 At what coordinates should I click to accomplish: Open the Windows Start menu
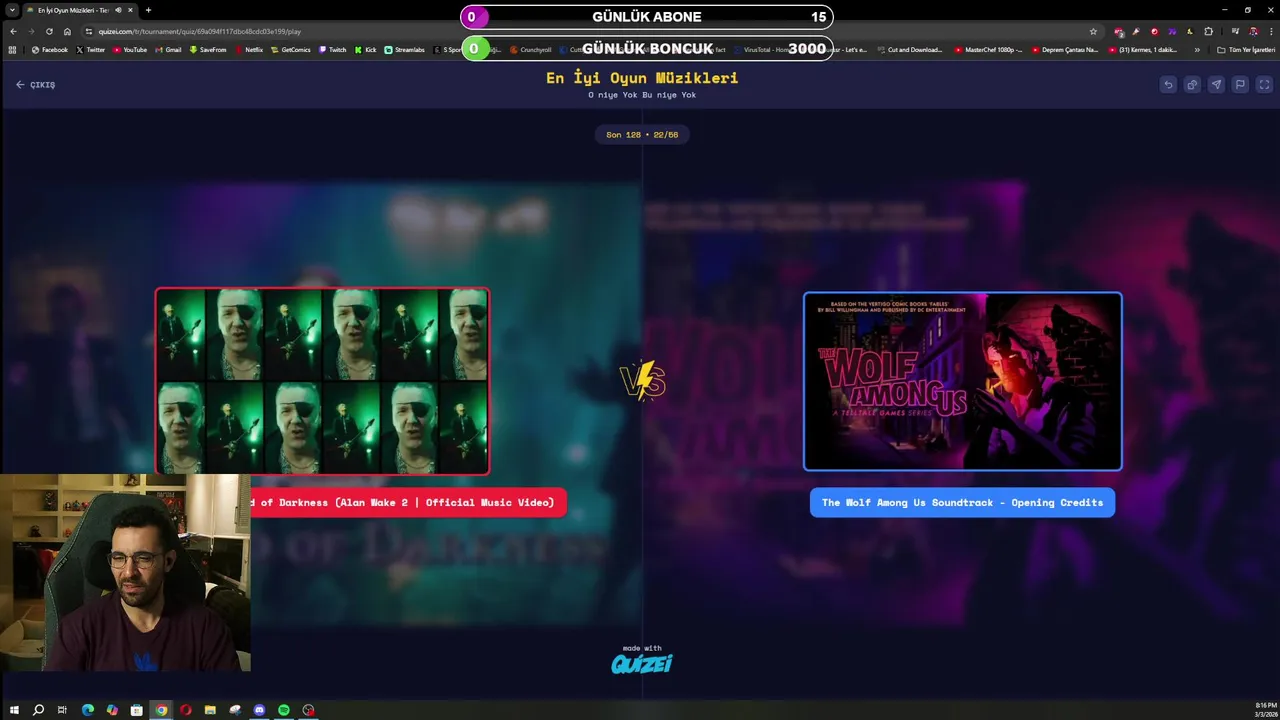[x=14, y=710]
